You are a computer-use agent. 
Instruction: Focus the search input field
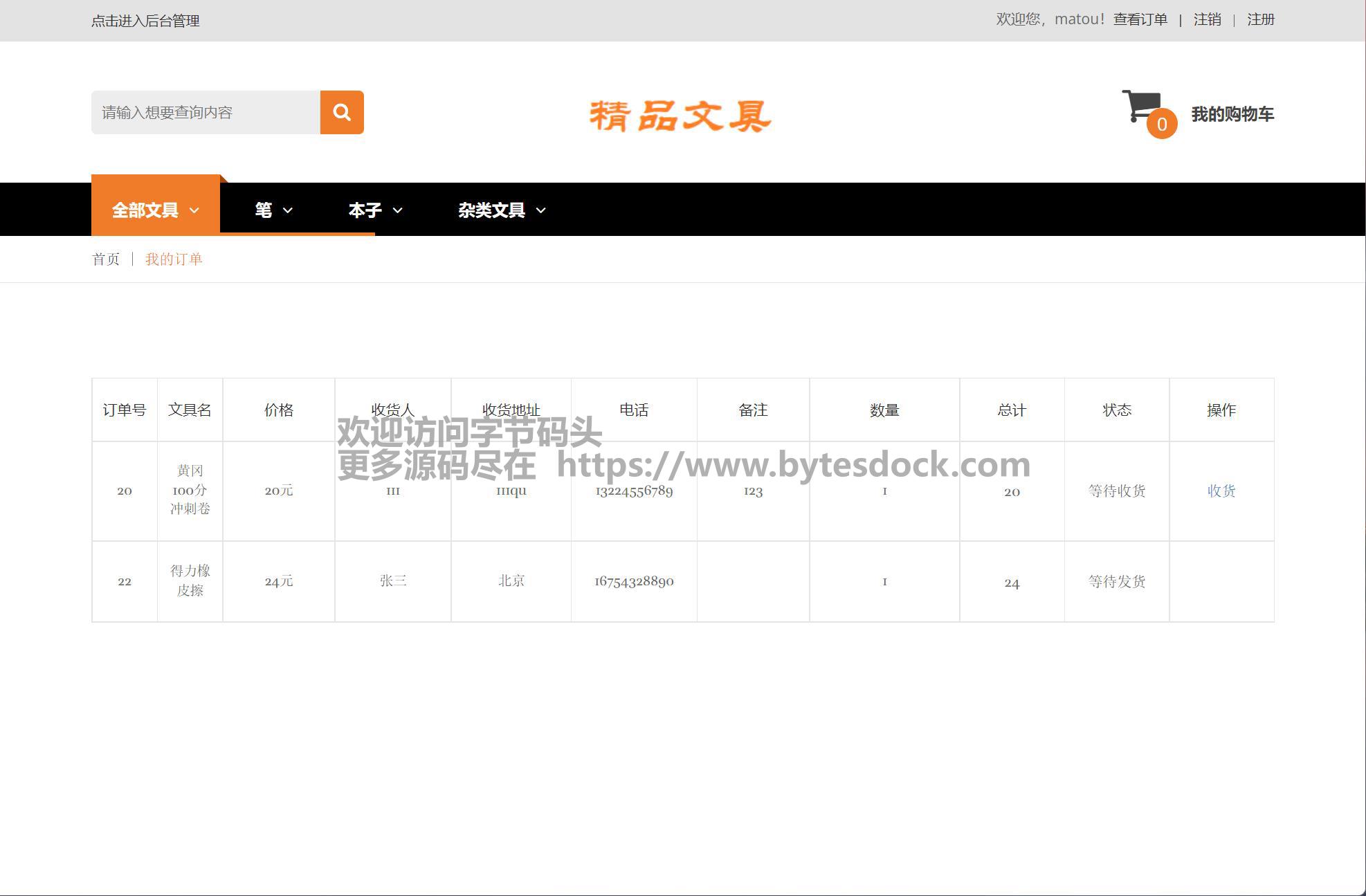206,112
